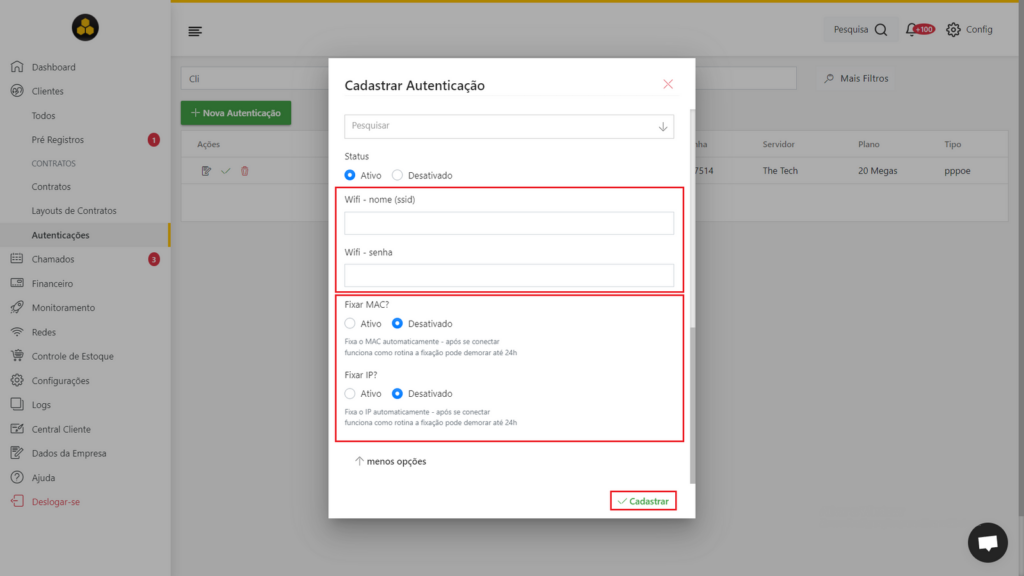Focus the Wifi - nome (ssid) field

coord(509,223)
